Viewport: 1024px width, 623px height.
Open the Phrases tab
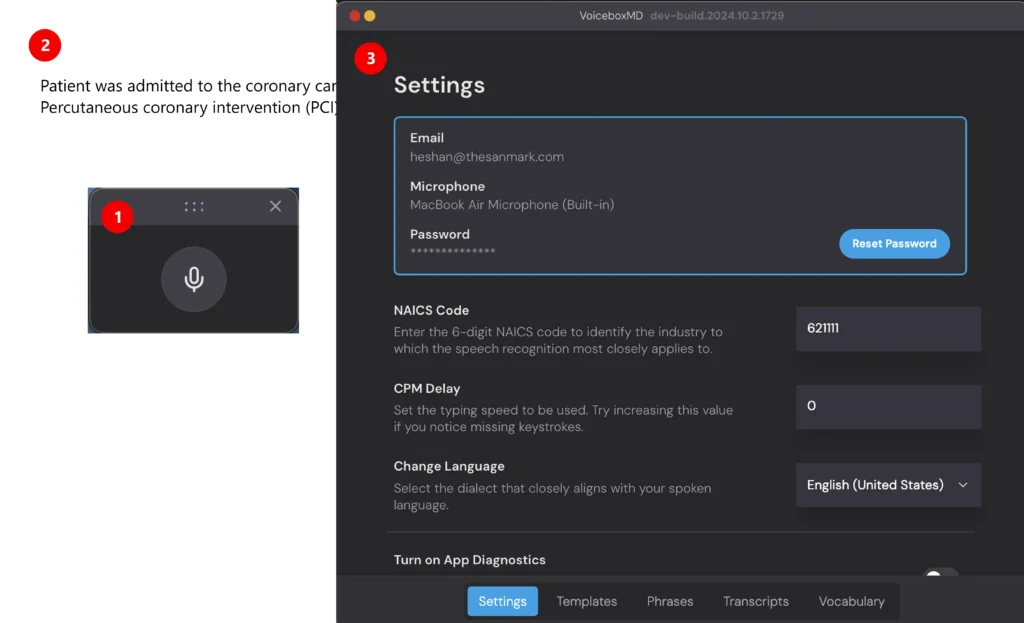[670, 601]
